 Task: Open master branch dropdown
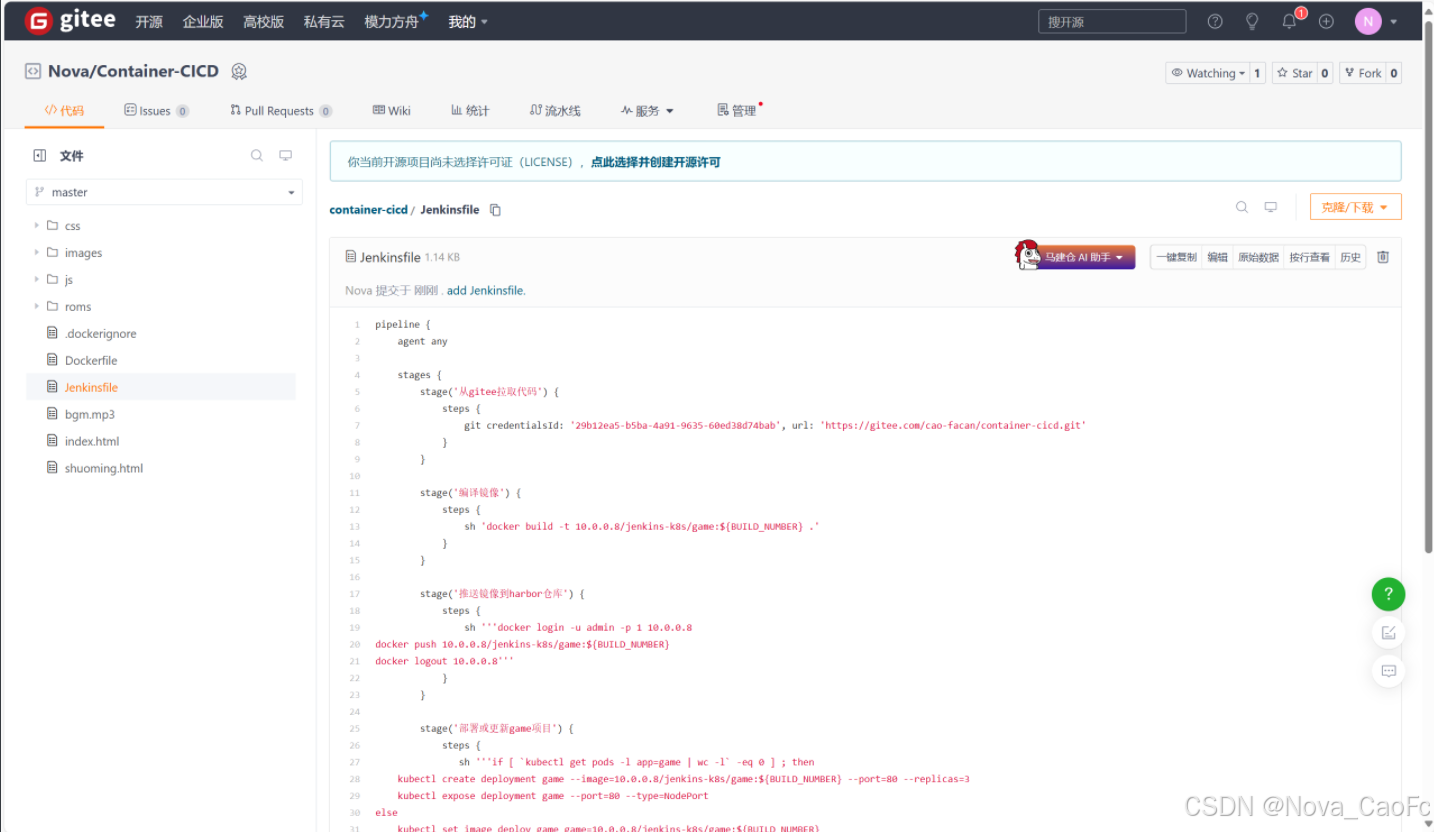164,192
